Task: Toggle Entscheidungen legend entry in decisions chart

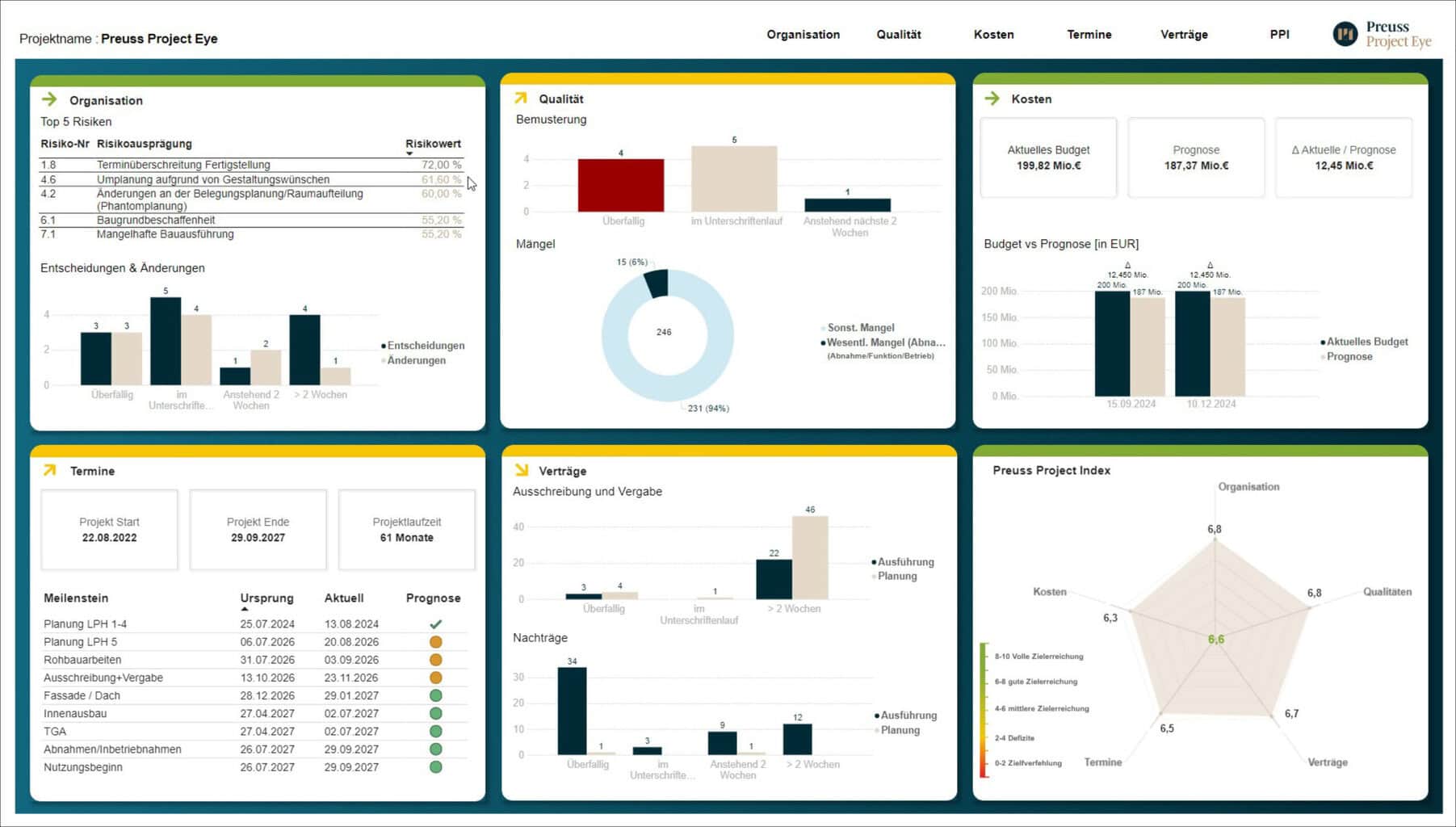Action: coord(425,346)
